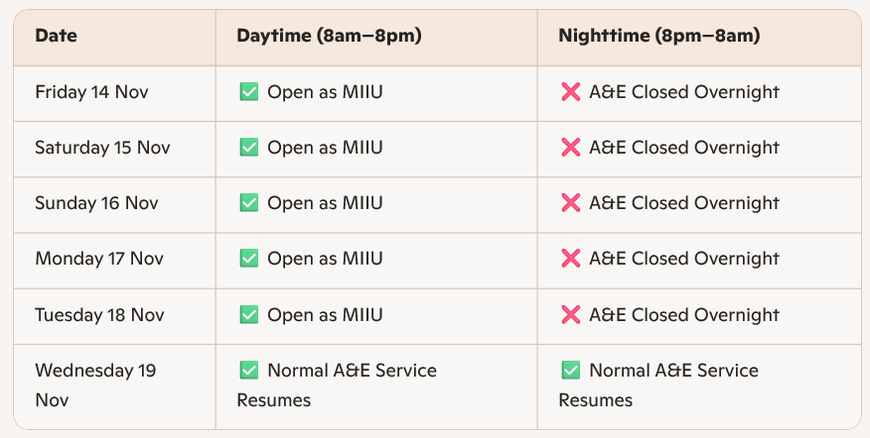
Task: Click green checkmark icon in Saturday 15 Nov row
Action: 249,148
